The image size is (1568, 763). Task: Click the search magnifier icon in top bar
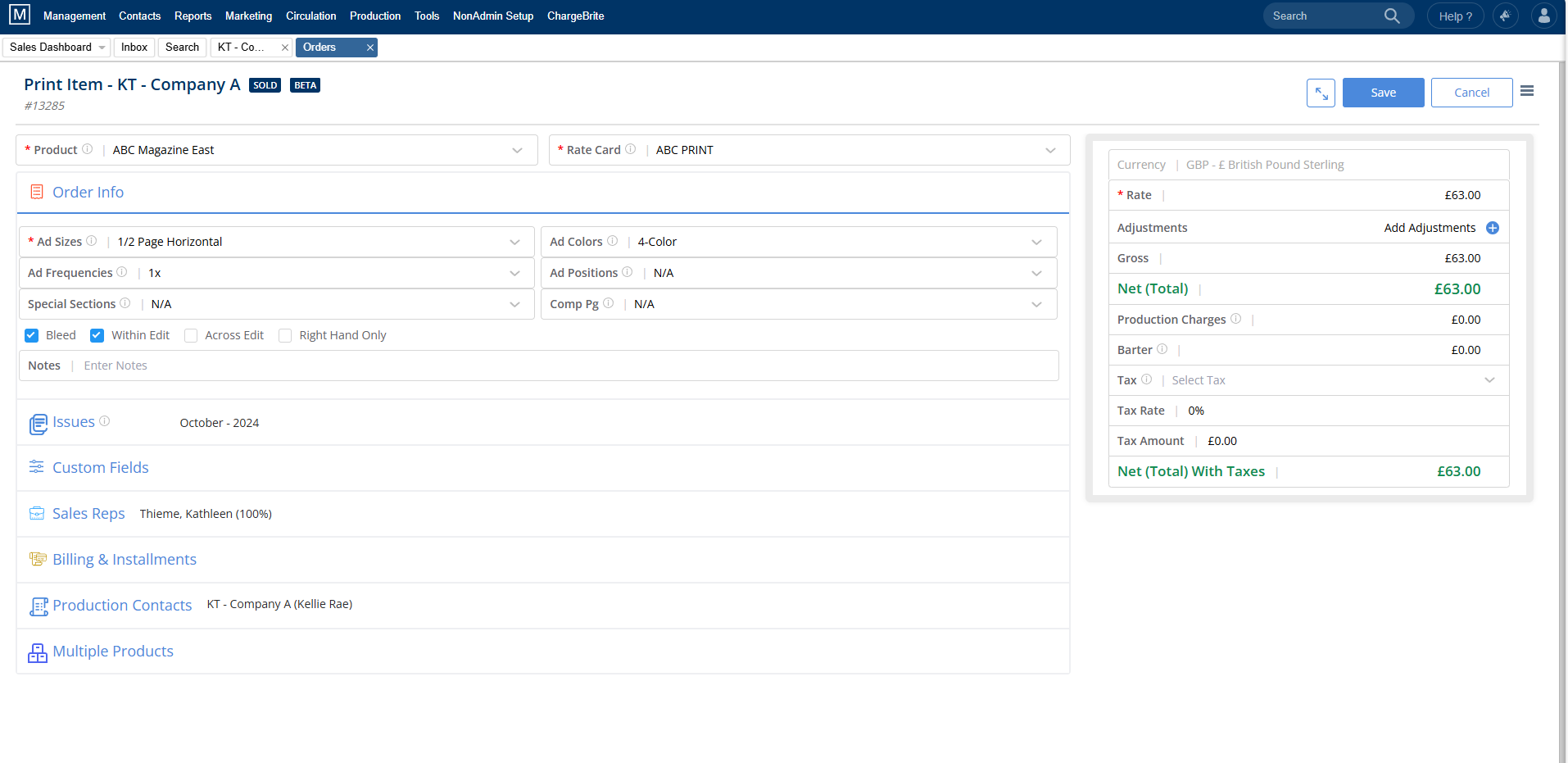1392,16
